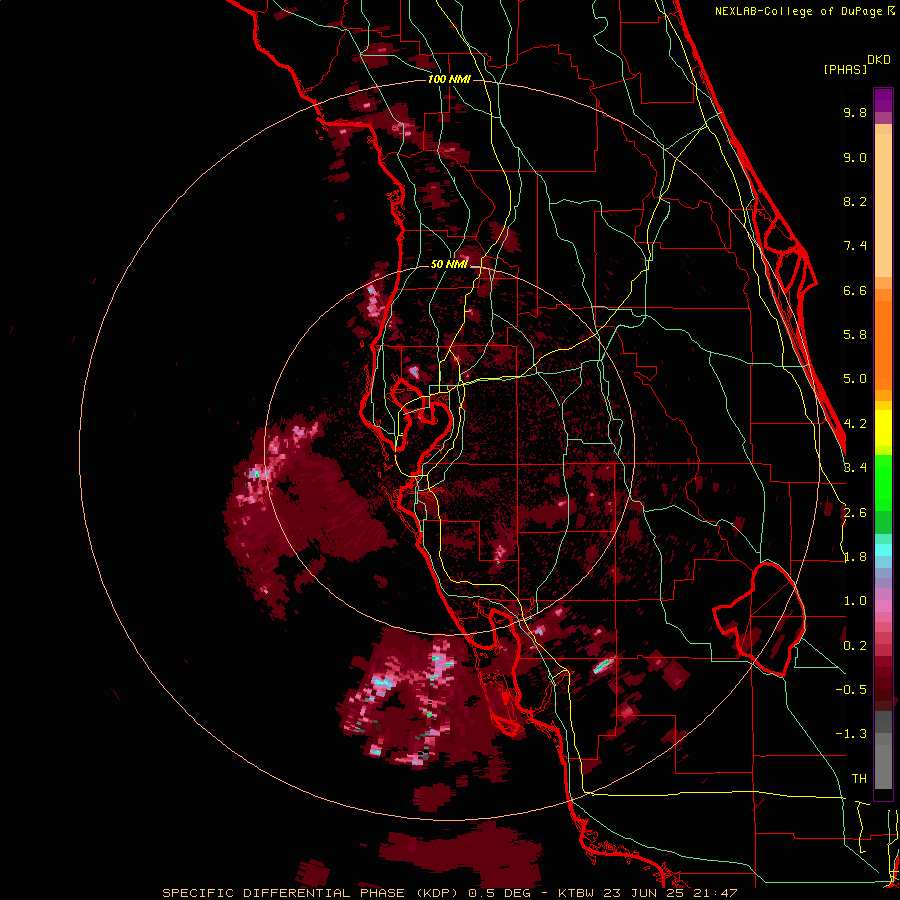Click the 0.2 scale value
Viewport: 900px width, 900px height.
[x=855, y=646]
